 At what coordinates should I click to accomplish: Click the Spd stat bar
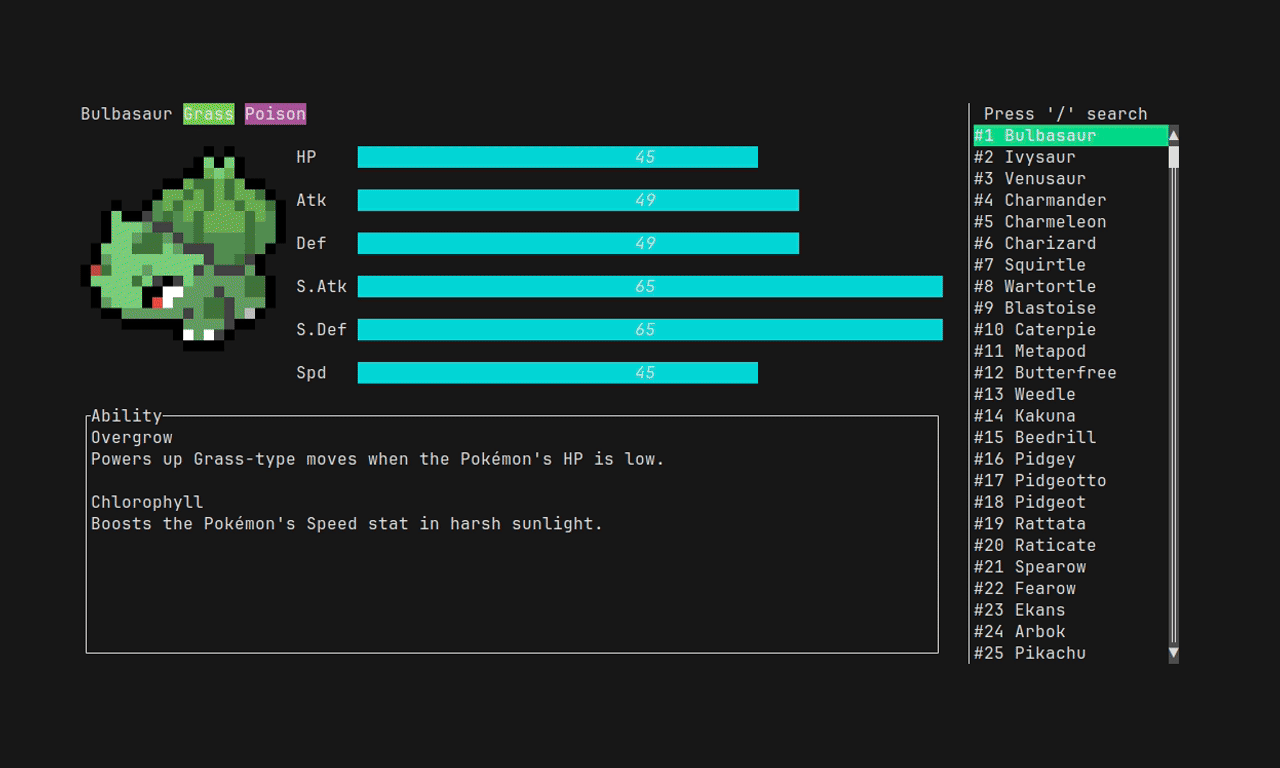pos(558,373)
